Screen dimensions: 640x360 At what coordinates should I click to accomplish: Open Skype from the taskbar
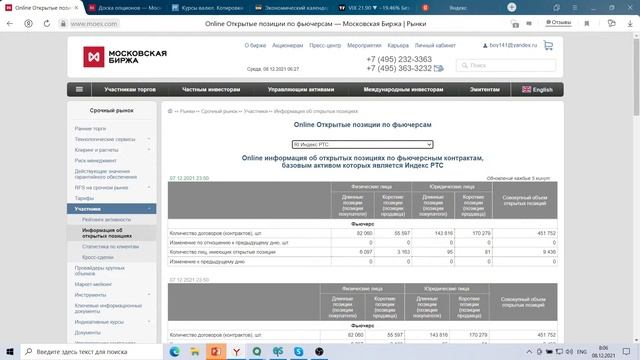pyautogui.click(x=299, y=351)
